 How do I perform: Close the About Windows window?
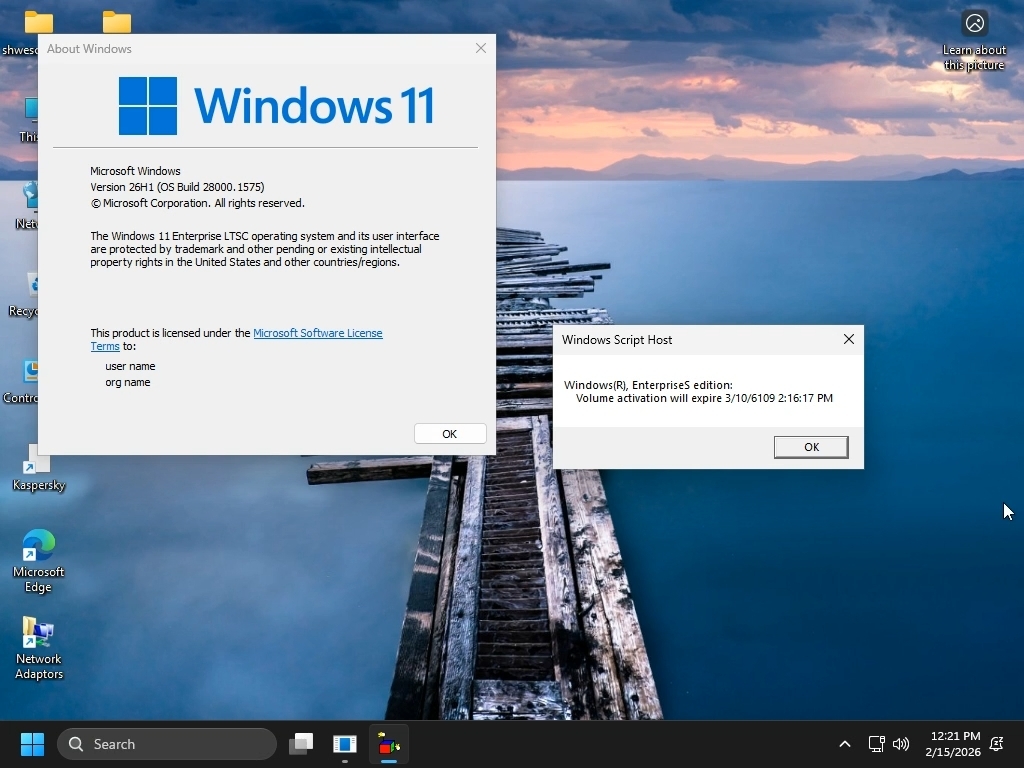tap(481, 48)
